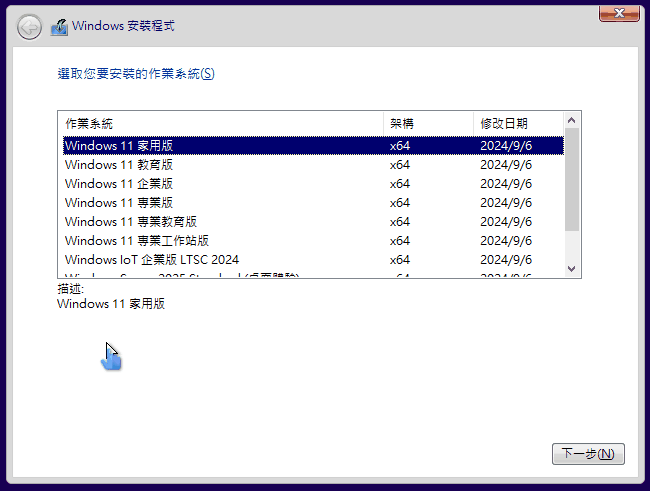The image size is (650, 491).
Task: Click the 下一步(N) button
Action: coord(588,454)
